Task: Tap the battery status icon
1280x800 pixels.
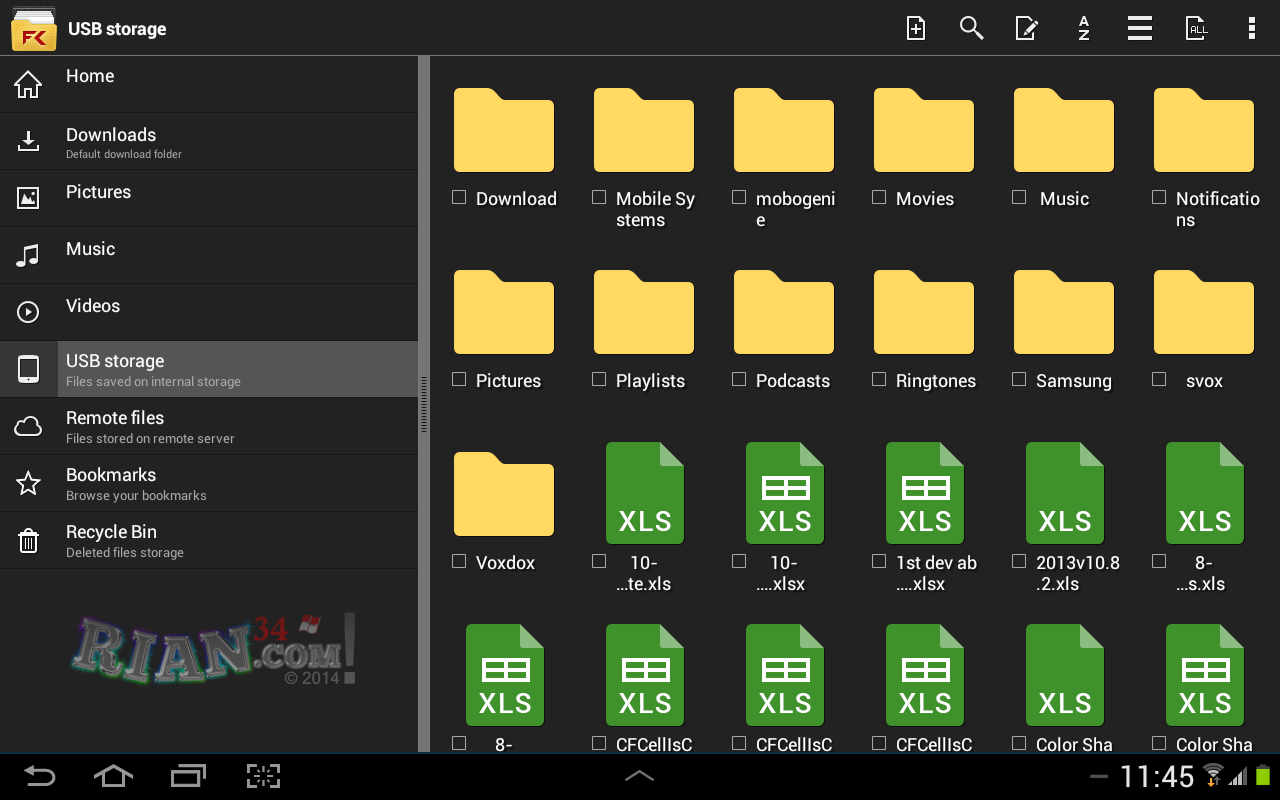Action: pyautogui.click(x=1263, y=775)
